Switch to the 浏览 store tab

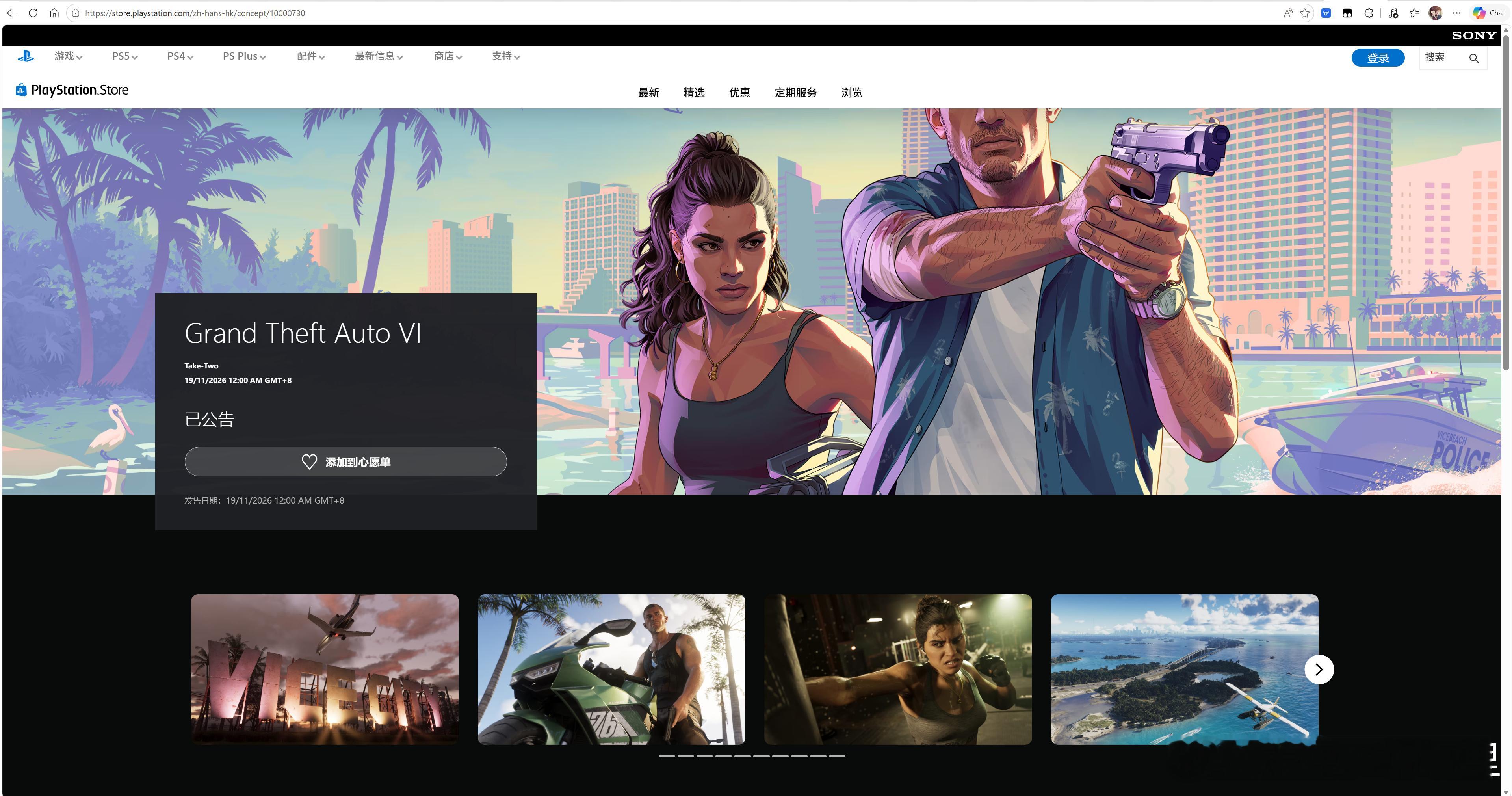pyautogui.click(x=852, y=93)
